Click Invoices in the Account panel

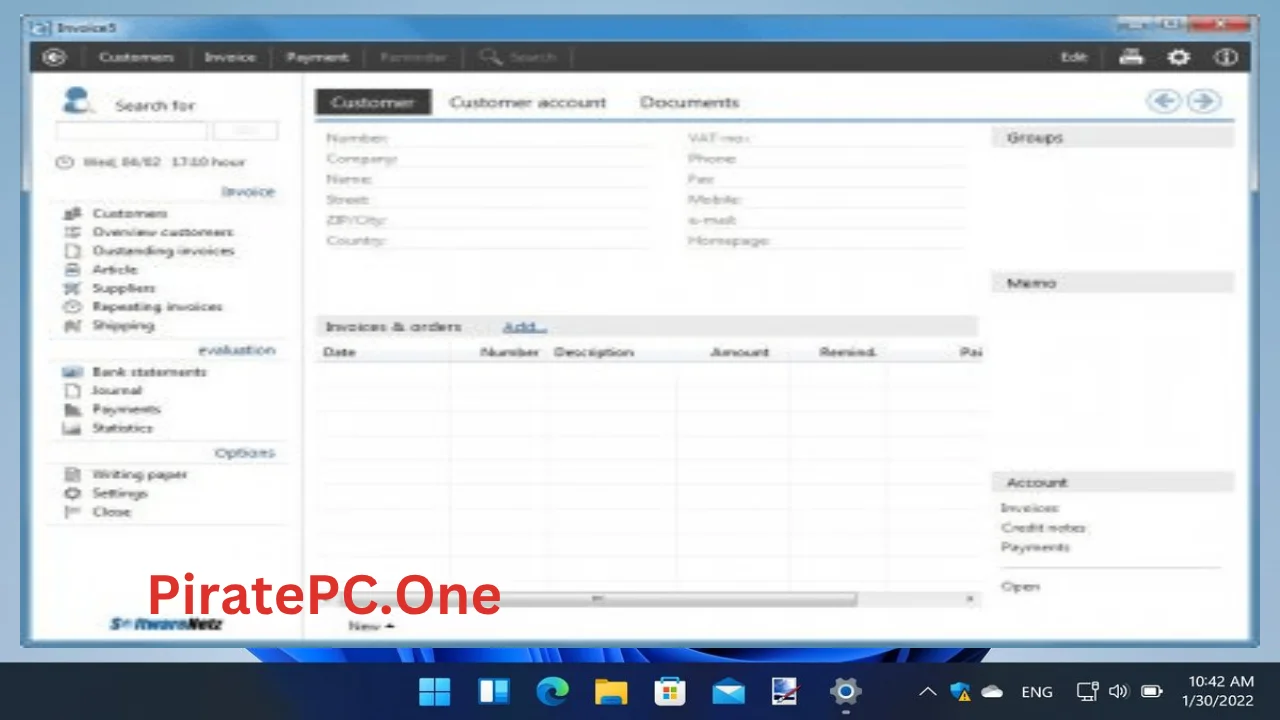[1029, 508]
